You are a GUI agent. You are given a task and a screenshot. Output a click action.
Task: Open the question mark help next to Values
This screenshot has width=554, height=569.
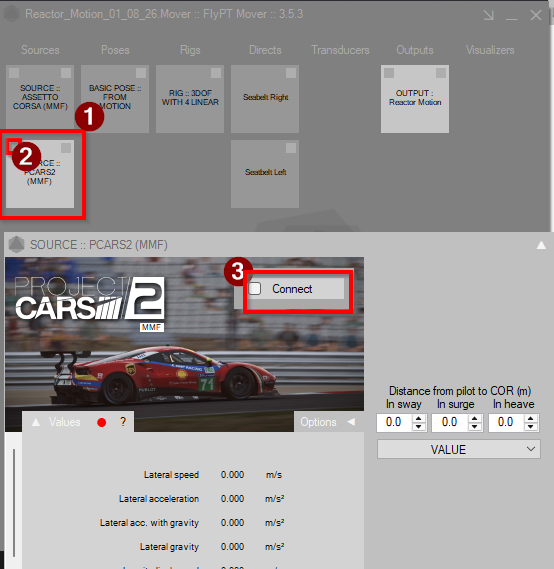[123, 422]
